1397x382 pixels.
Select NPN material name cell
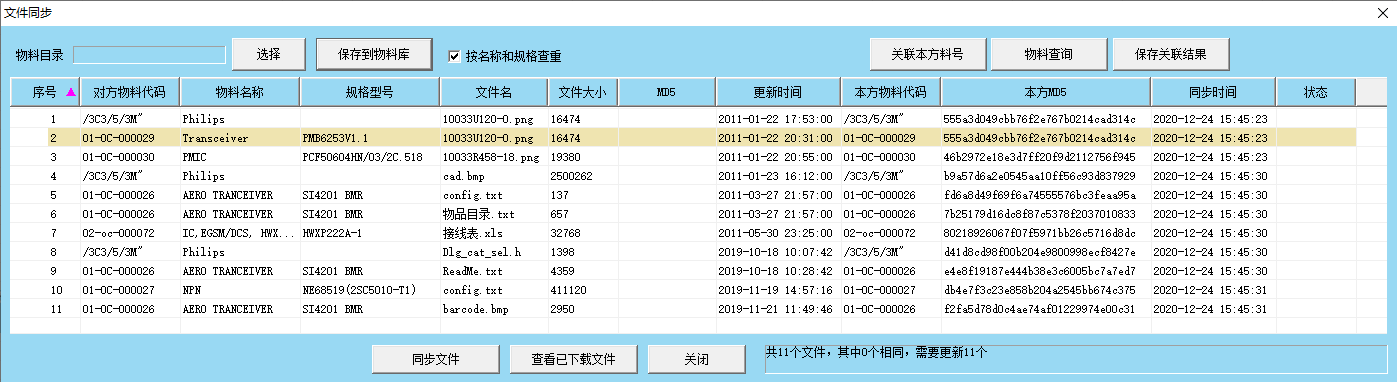(x=240, y=290)
